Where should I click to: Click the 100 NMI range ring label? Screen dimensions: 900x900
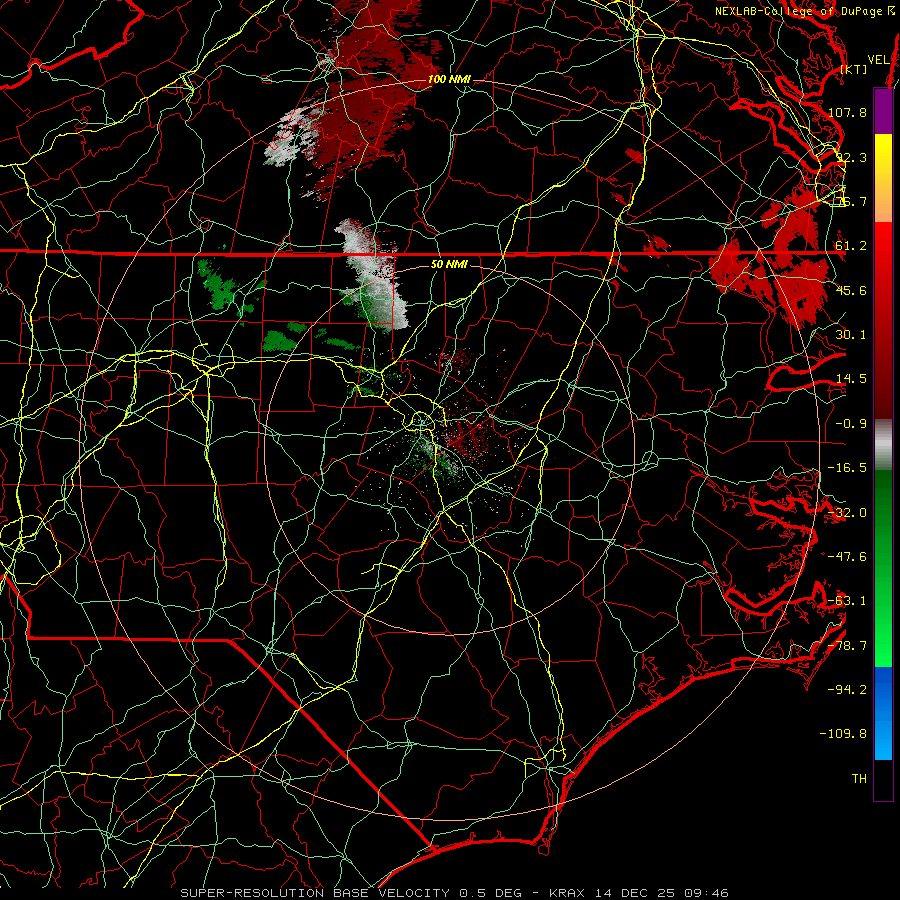(449, 79)
